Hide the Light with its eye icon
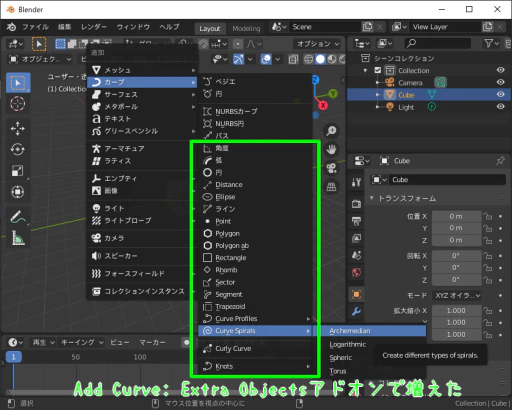Image resolution: width=512 pixels, height=410 pixels. coord(501,107)
